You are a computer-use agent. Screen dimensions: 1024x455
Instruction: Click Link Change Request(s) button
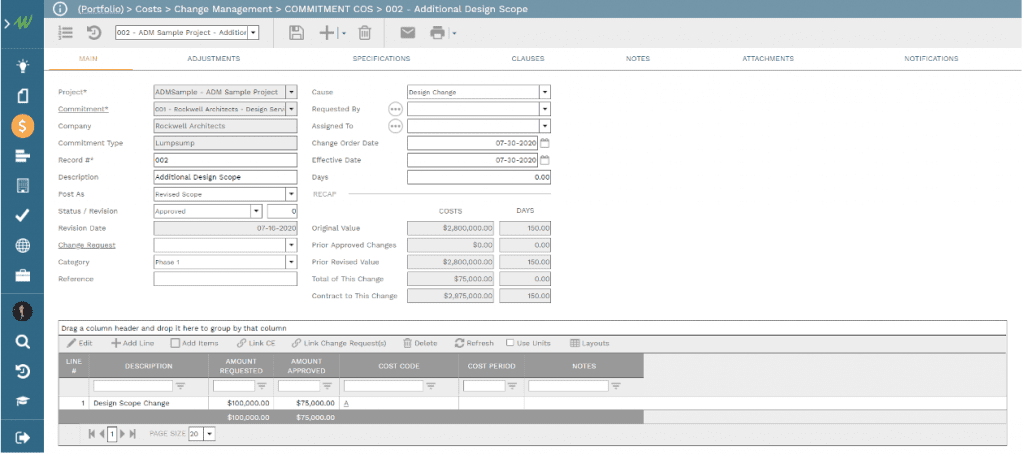339,343
